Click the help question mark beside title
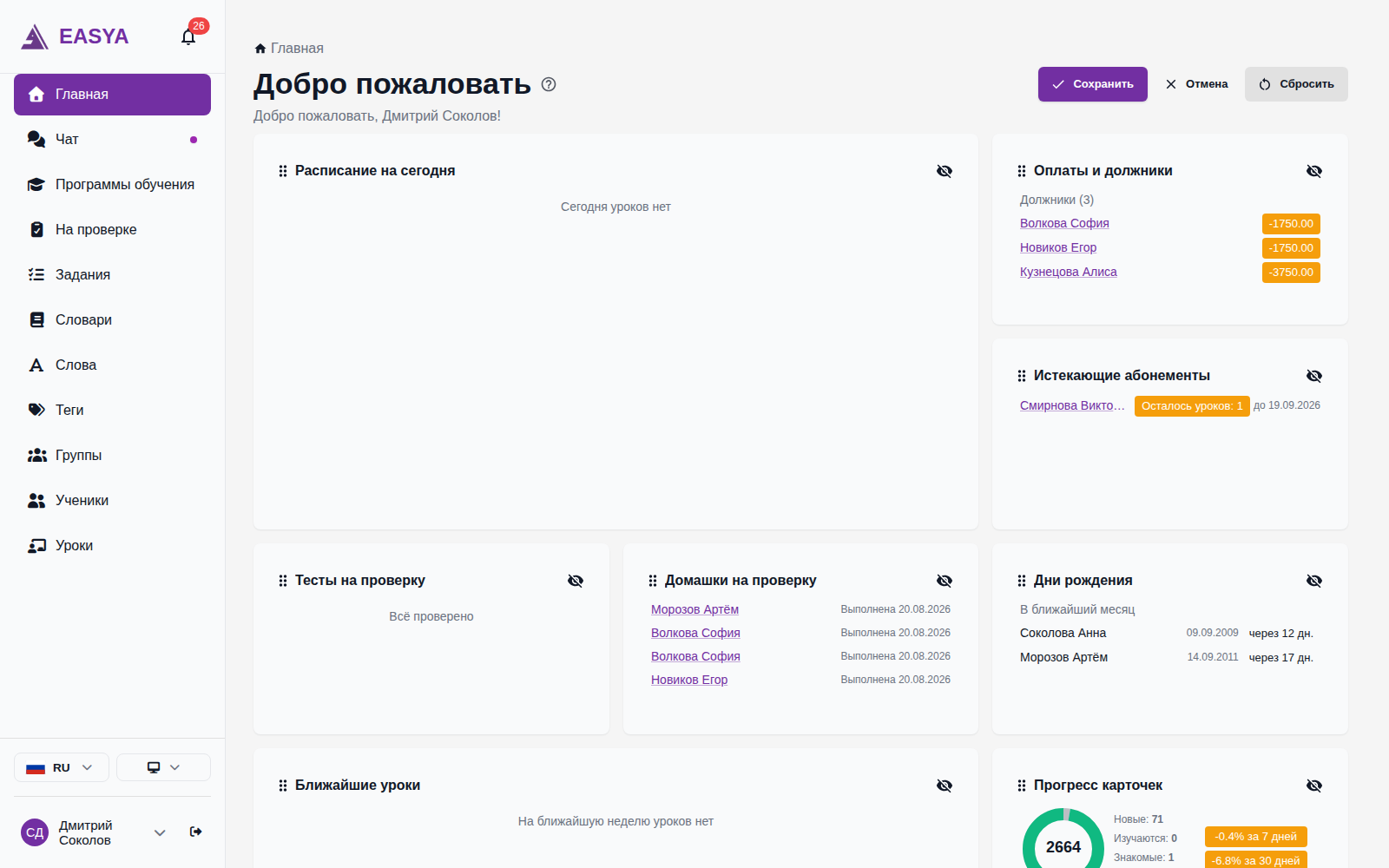 coord(549,84)
